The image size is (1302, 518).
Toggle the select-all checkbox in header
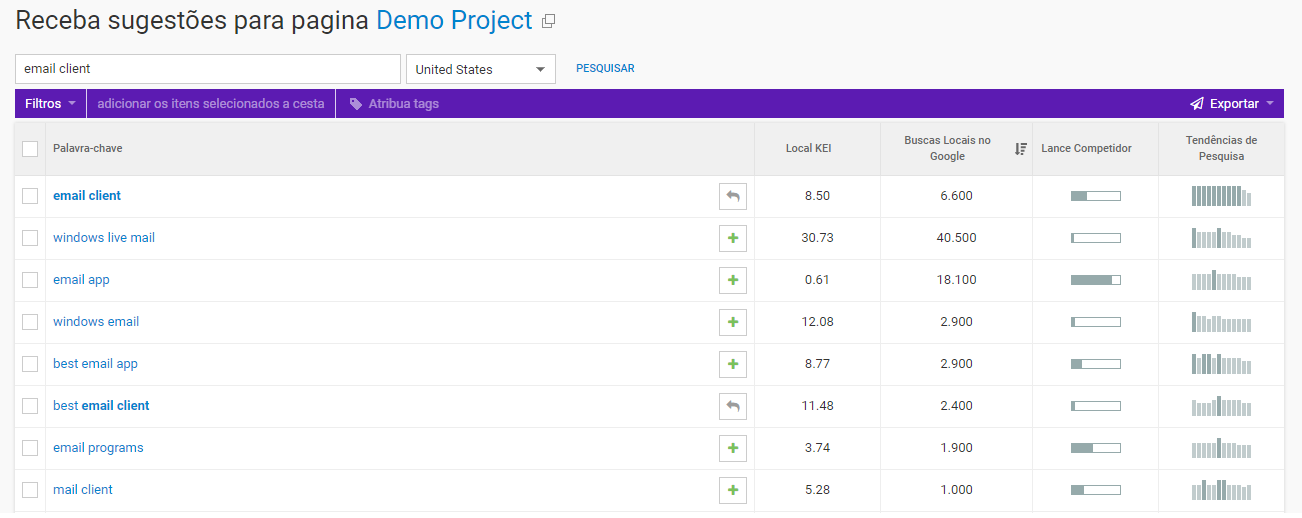pyautogui.click(x=30, y=149)
